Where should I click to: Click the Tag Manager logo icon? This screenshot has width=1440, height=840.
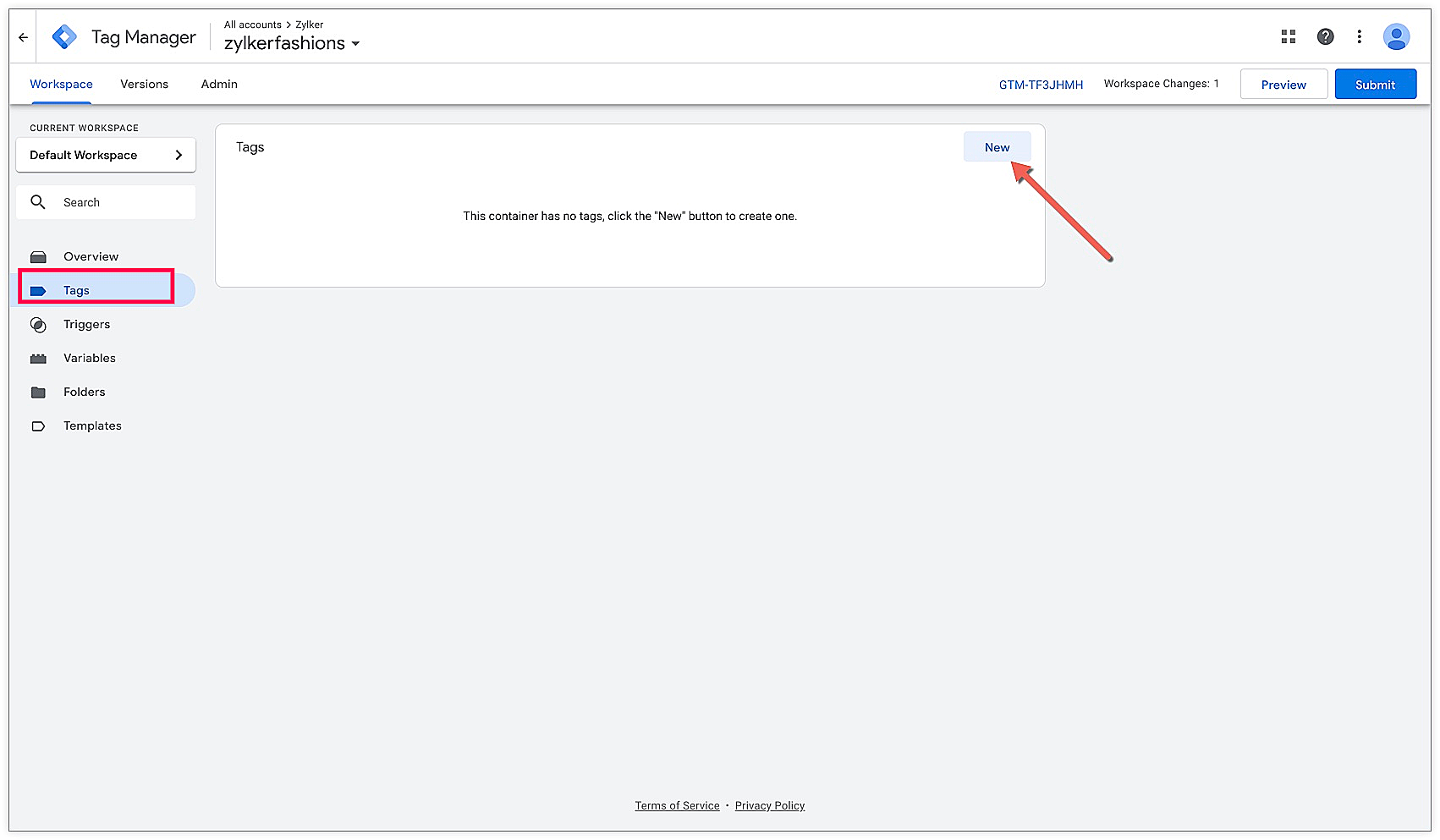click(x=64, y=37)
